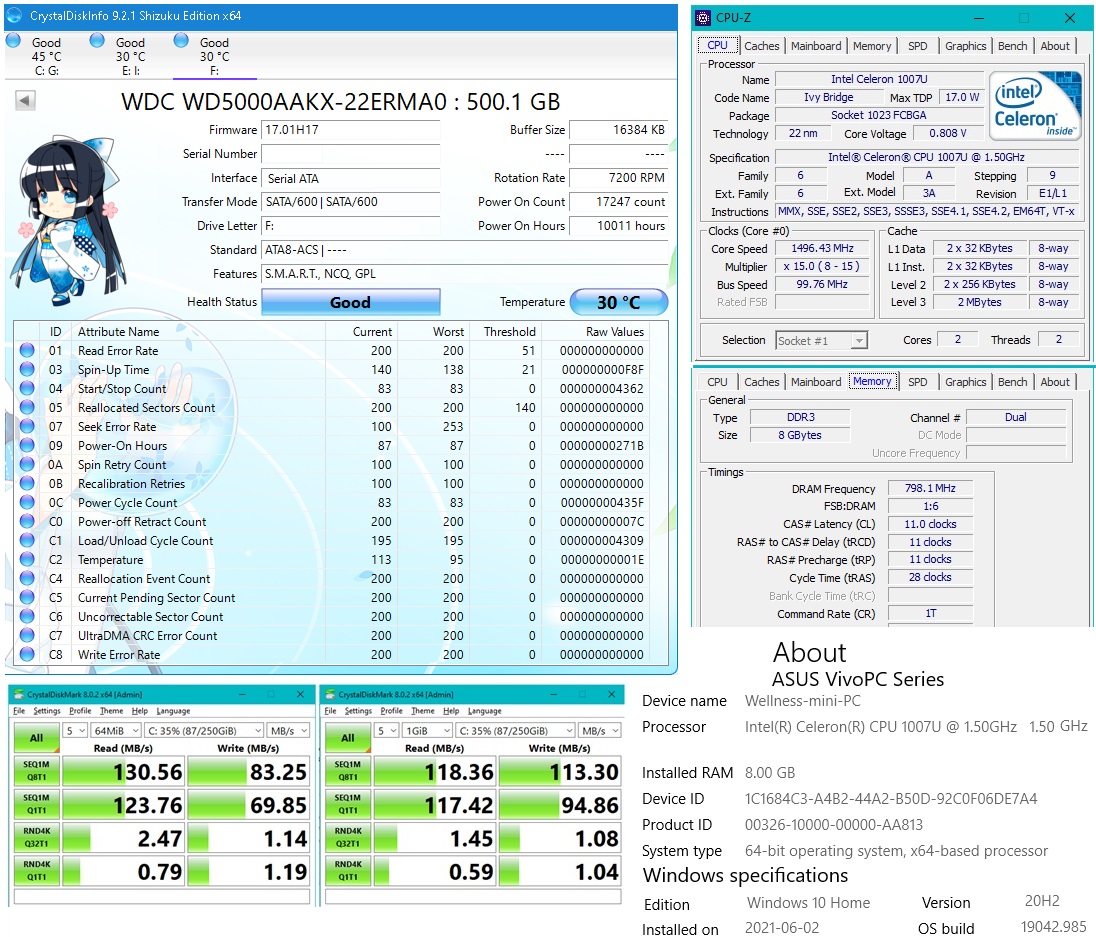Switch to Caches tab in CPU-Z processor window
Viewport: 1096px width, 937px height.
(761, 45)
